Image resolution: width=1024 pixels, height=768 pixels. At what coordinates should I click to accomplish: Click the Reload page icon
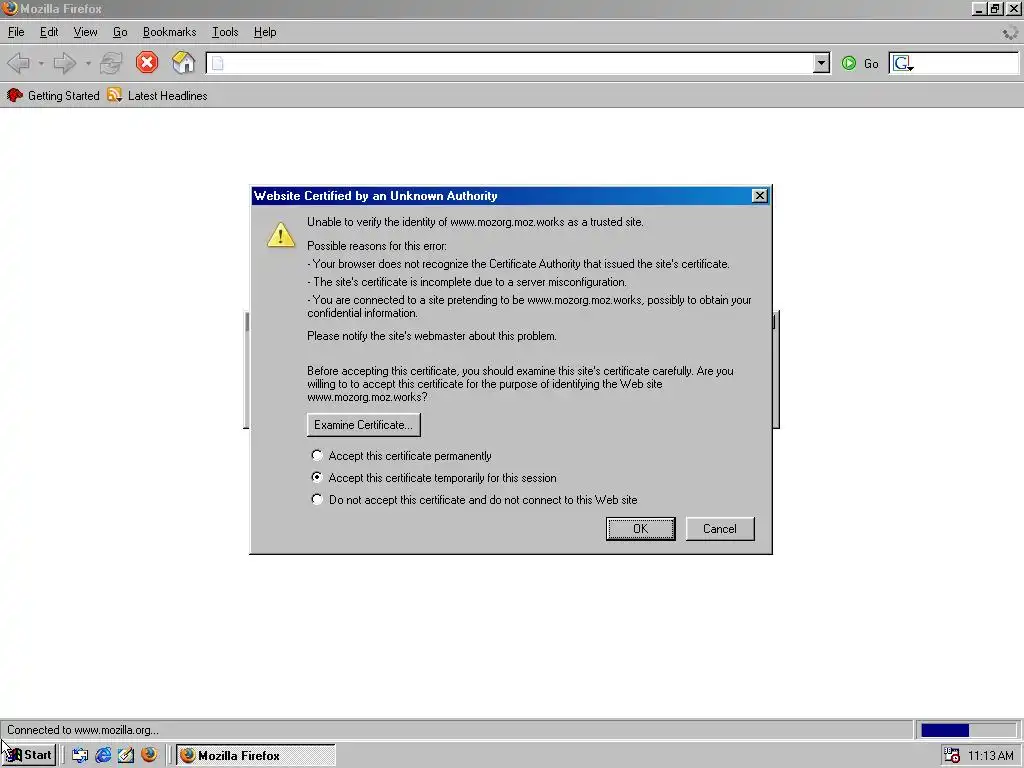(x=111, y=63)
